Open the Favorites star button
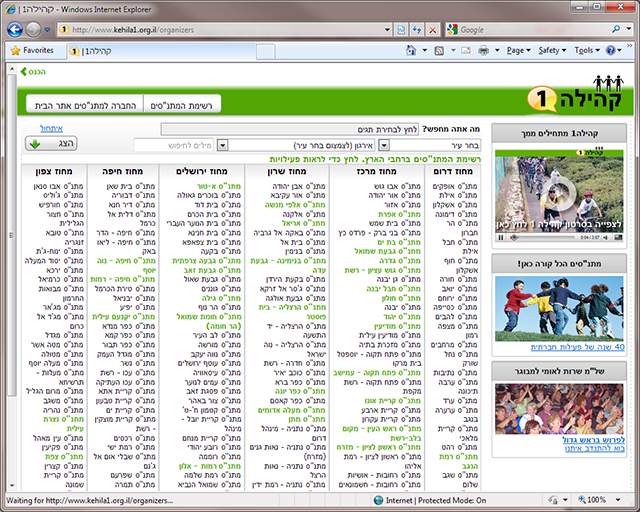Viewport: 640px width, 512px height. pyautogui.click(x=33, y=51)
